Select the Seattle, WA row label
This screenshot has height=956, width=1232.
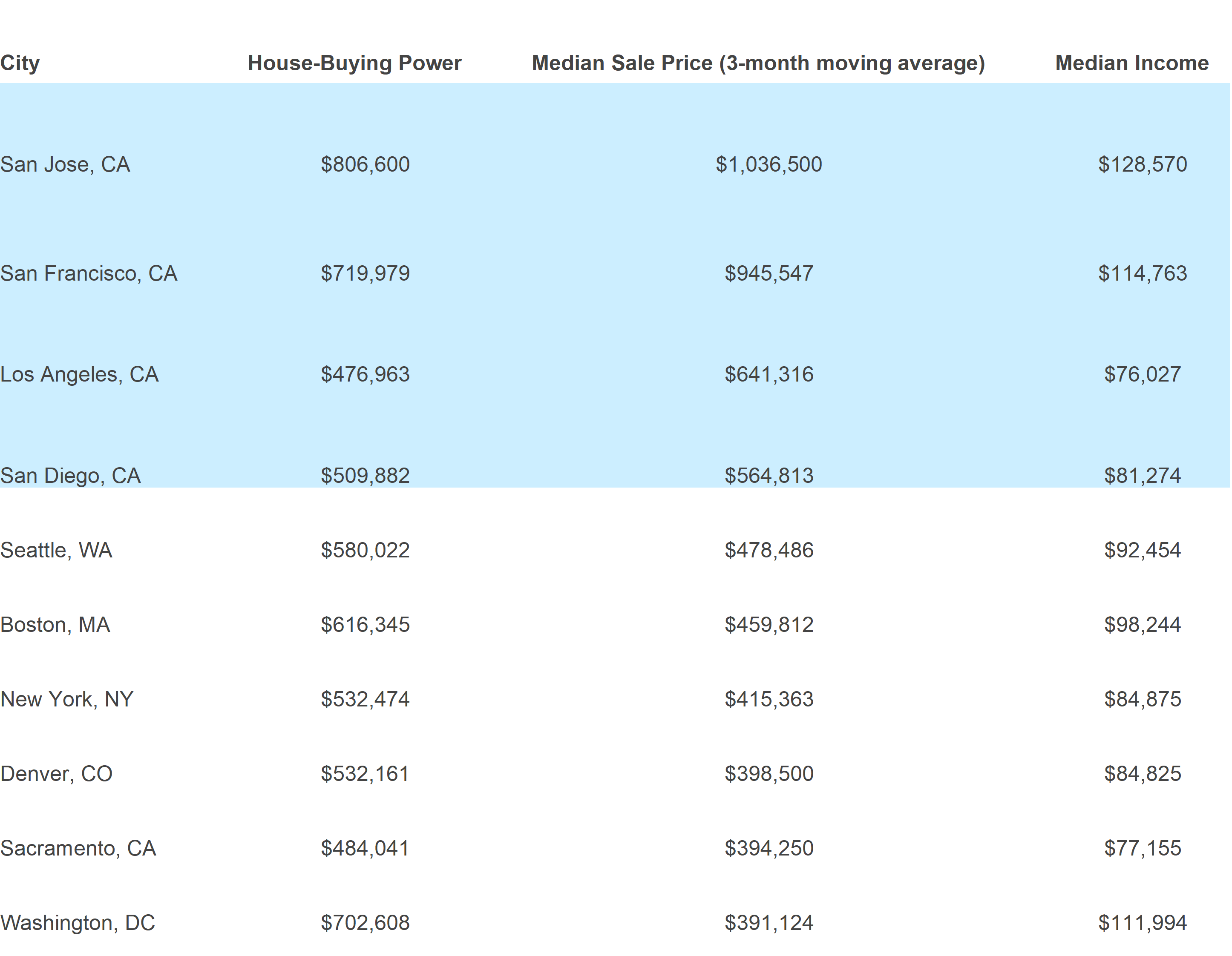pyautogui.click(x=56, y=551)
